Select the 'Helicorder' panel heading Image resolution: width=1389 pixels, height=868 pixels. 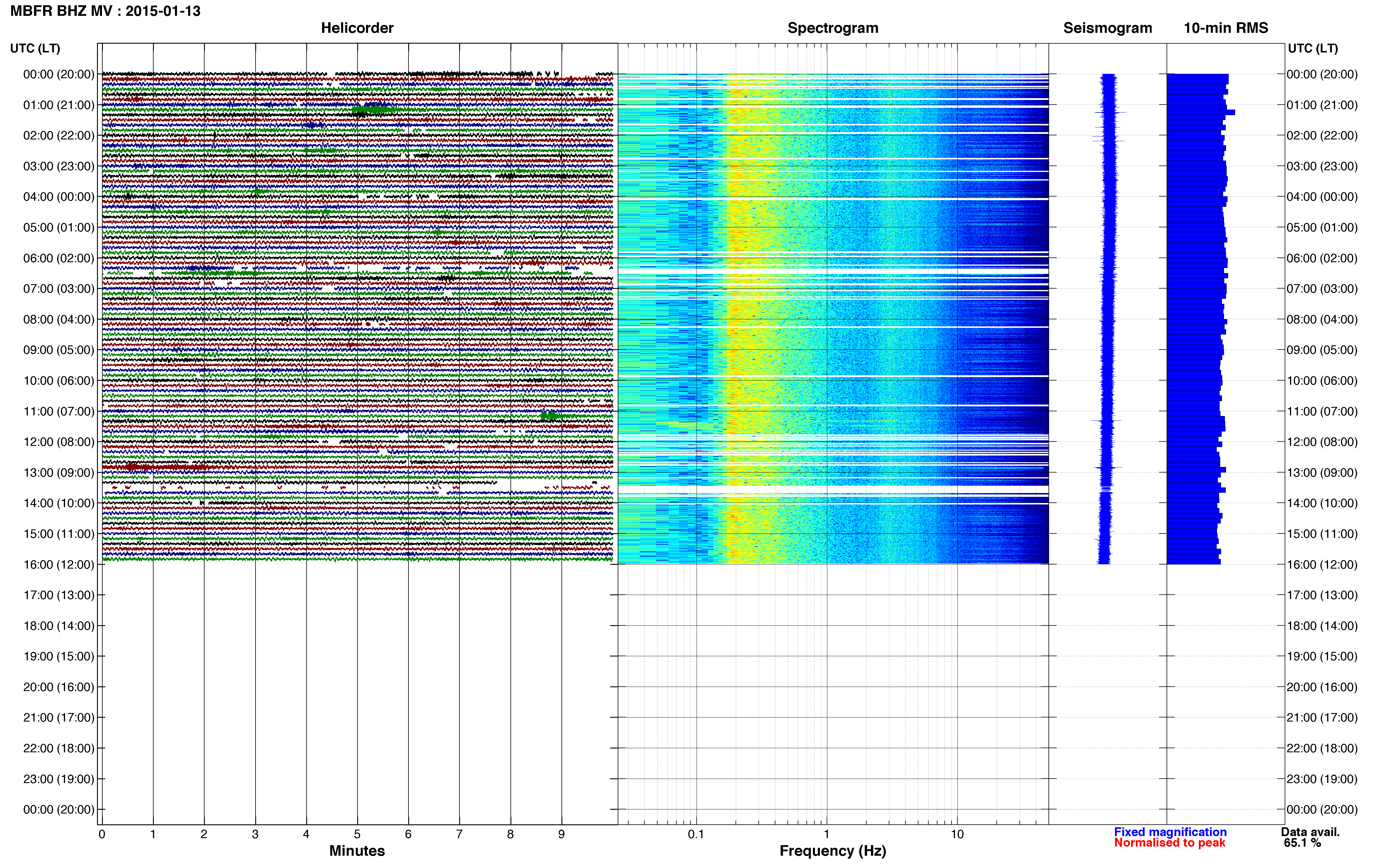click(x=357, y=28)
